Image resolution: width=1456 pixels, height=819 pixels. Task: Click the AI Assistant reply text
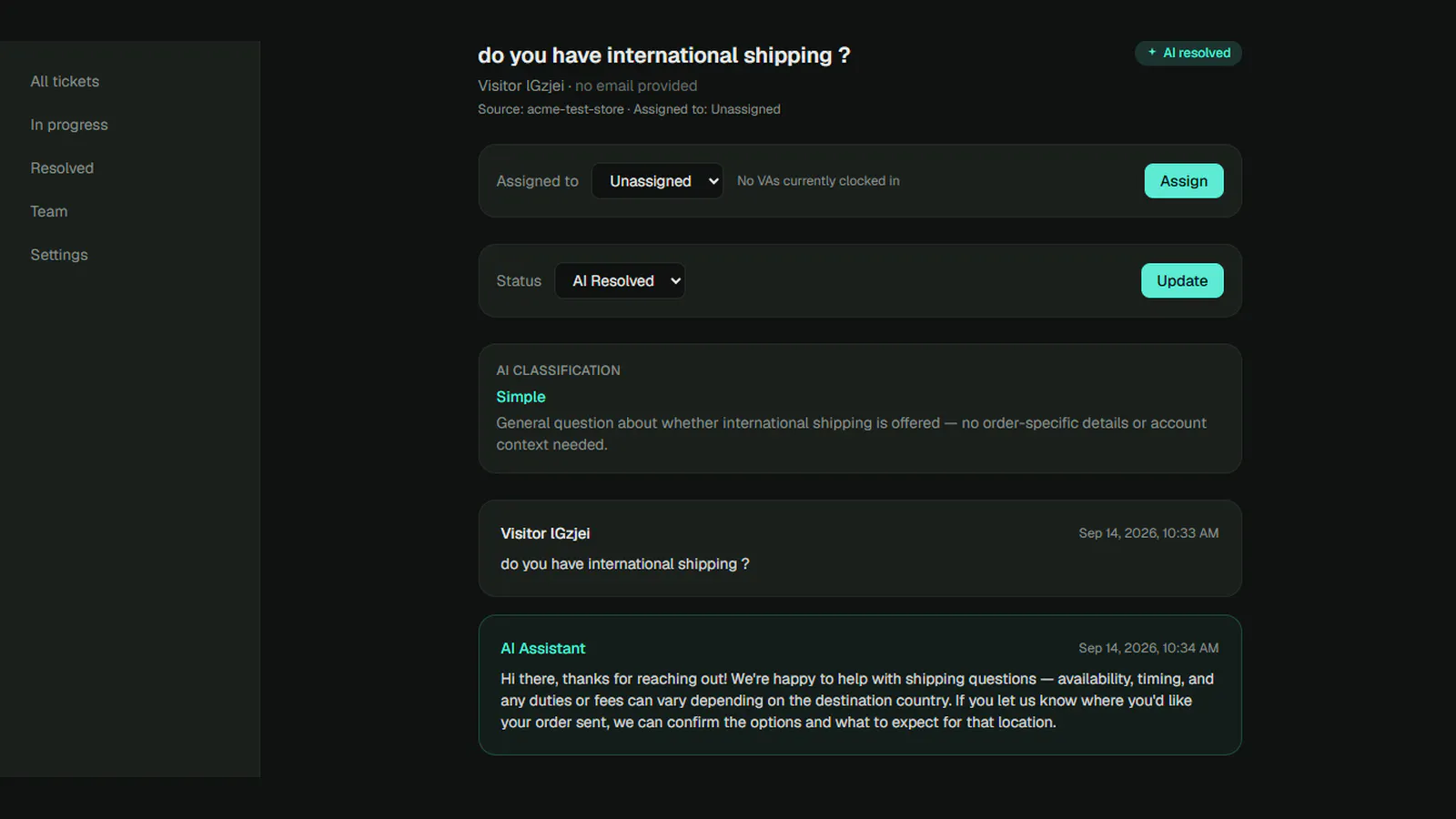pyautogui.click(x=857, y=701)
